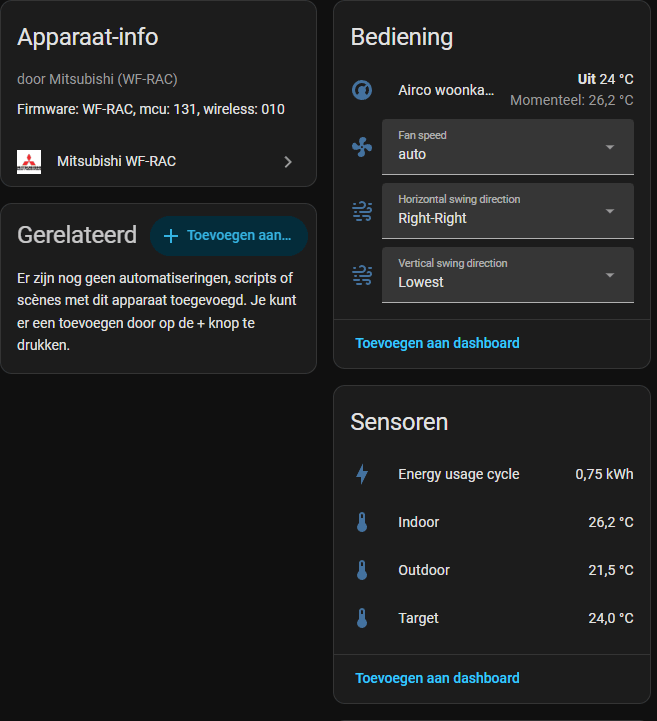Click the Outdoor thermometer icon
657x721 pixels.
pos(362,570)
